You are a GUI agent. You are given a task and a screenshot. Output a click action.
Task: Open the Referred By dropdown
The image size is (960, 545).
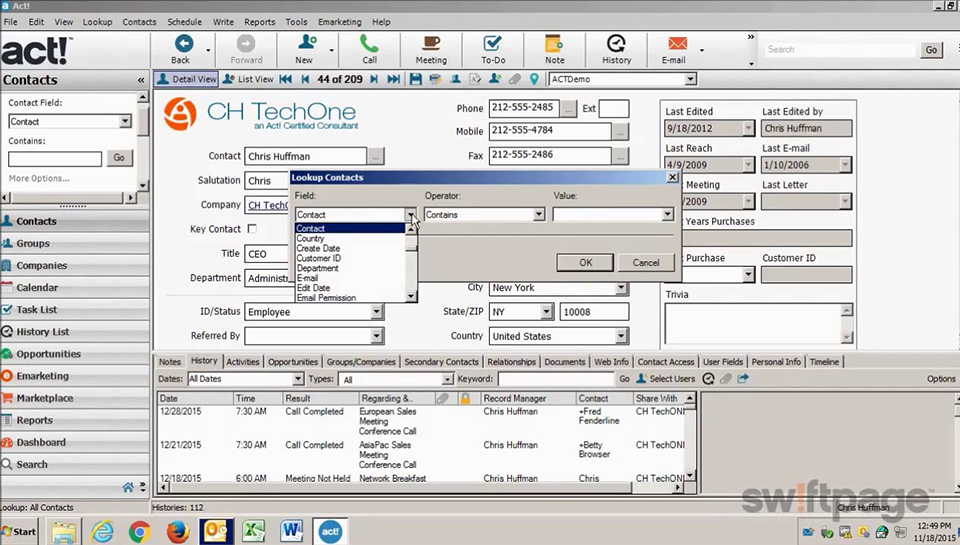point(377,336)
